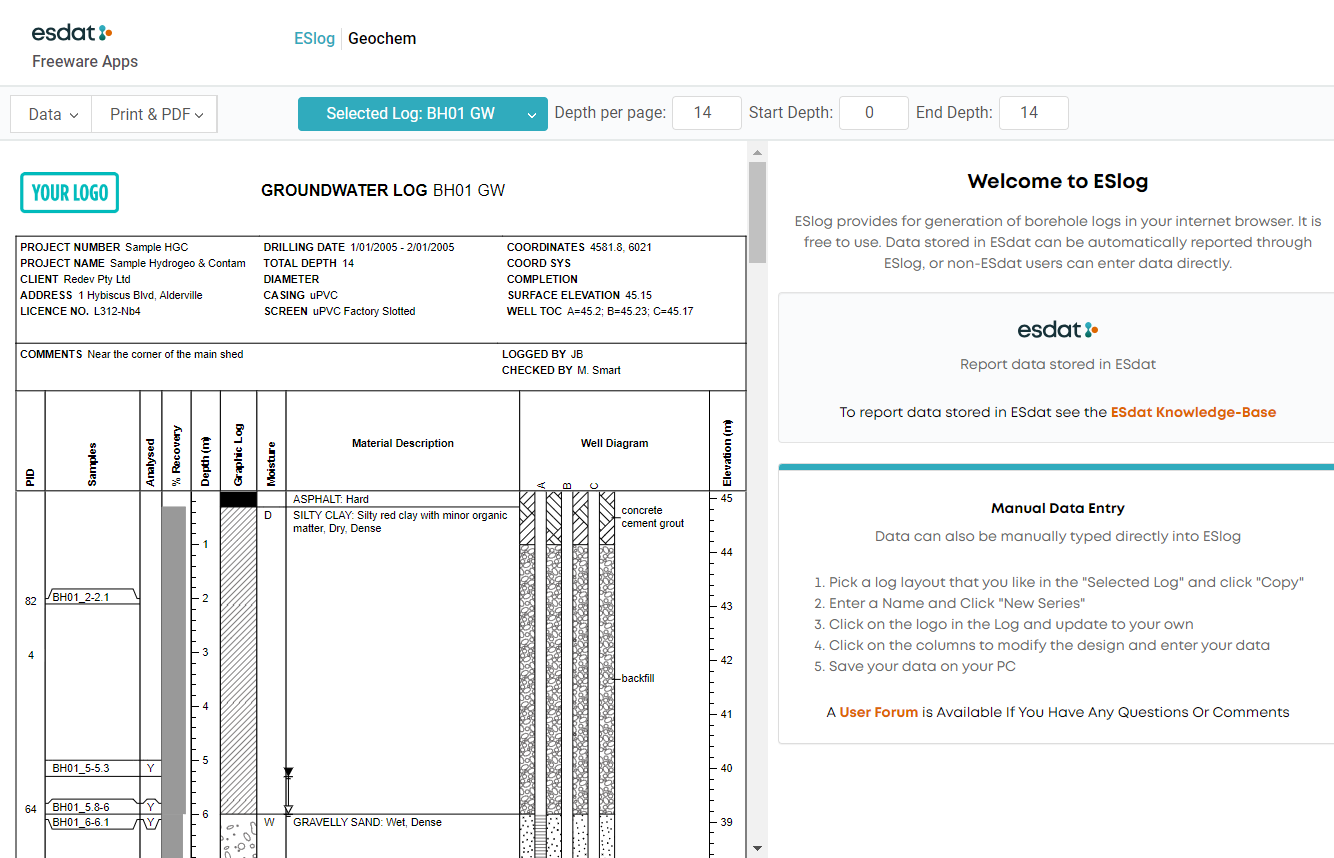
Task: Click the Elevation (m) column header
Action: (x=727, y=453)
